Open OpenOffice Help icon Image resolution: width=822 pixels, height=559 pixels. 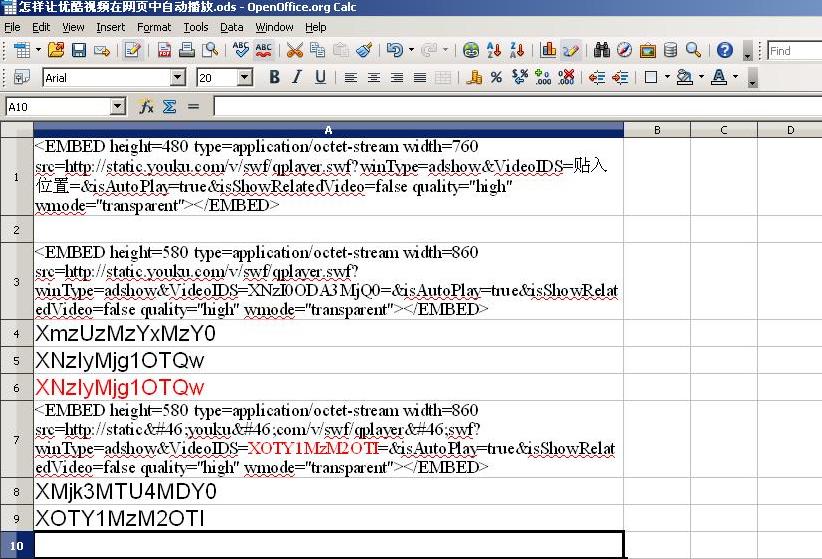coord(724,50)
